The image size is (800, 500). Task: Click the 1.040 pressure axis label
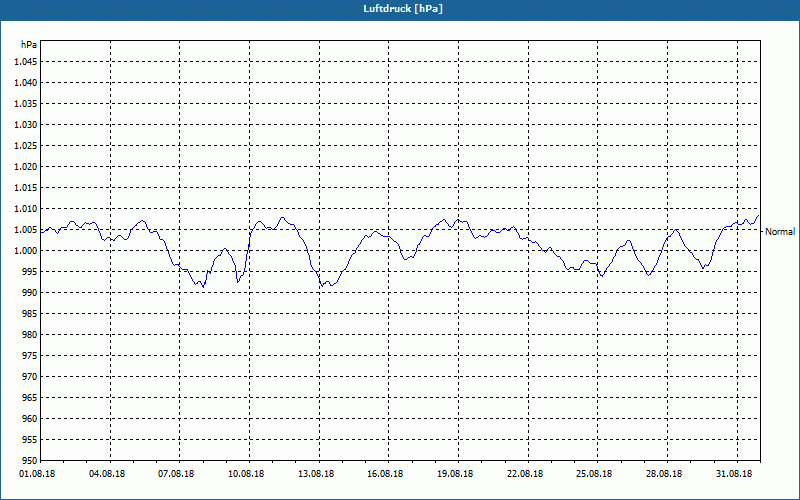point(25,83)
